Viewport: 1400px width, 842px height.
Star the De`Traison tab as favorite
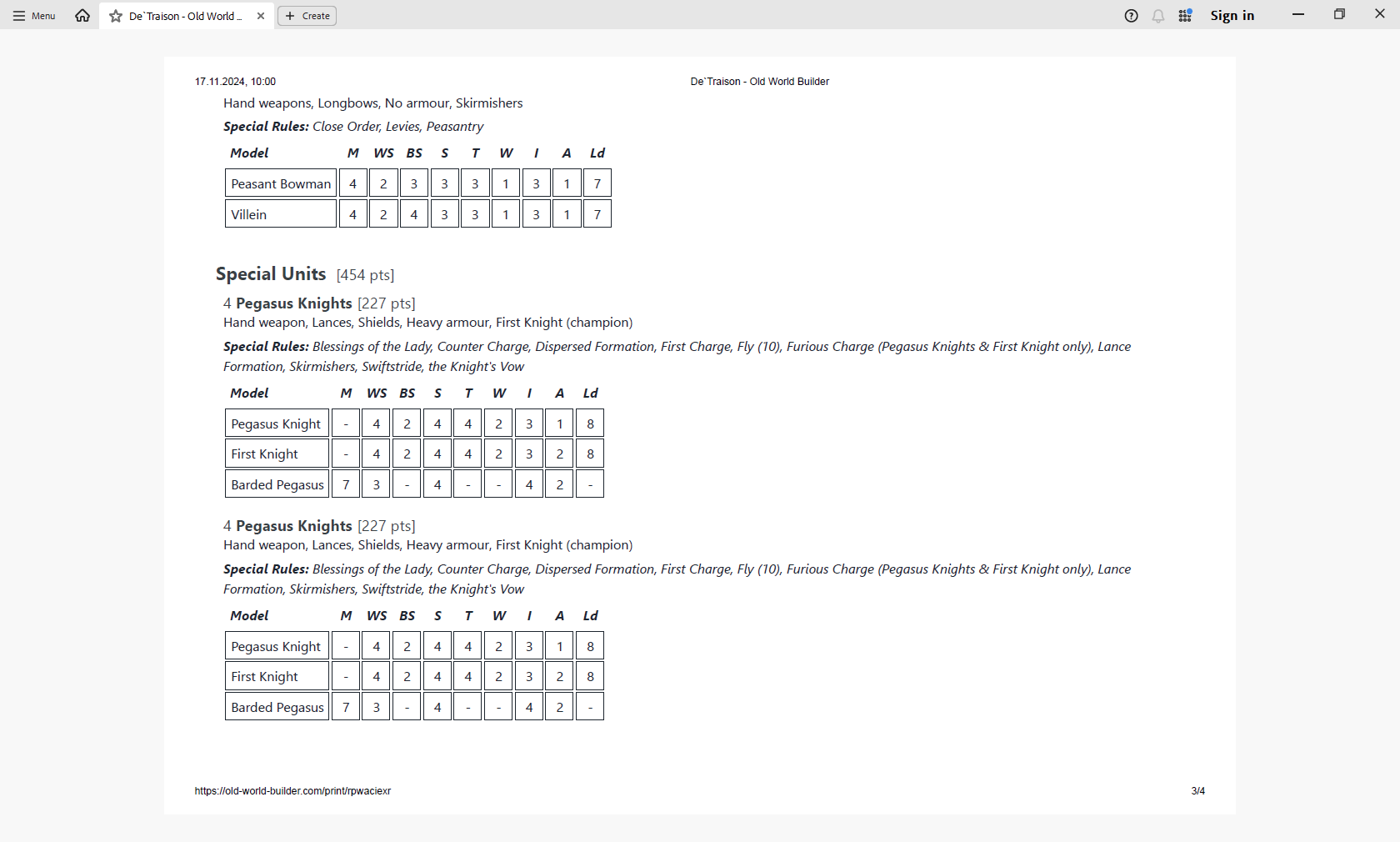pyautogui.click(x=116, y=16)
